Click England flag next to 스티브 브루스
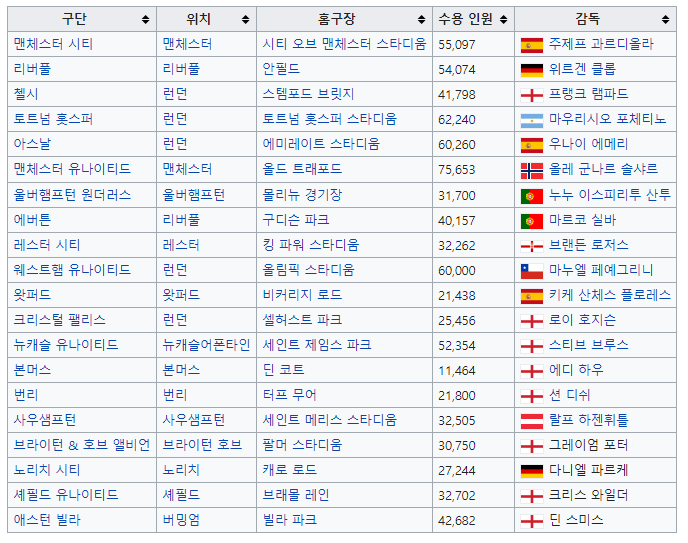The image size is (688, 543). pyautogui.click(x=532, y=347)
